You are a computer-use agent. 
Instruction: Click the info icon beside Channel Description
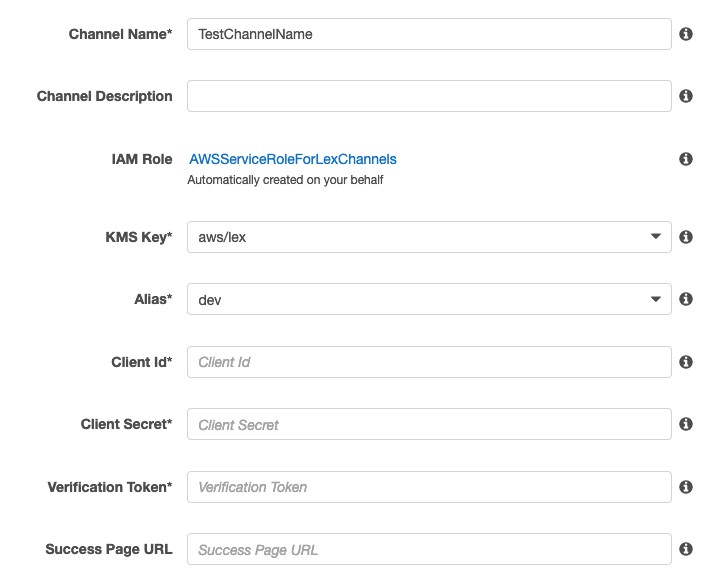(686, 96)
